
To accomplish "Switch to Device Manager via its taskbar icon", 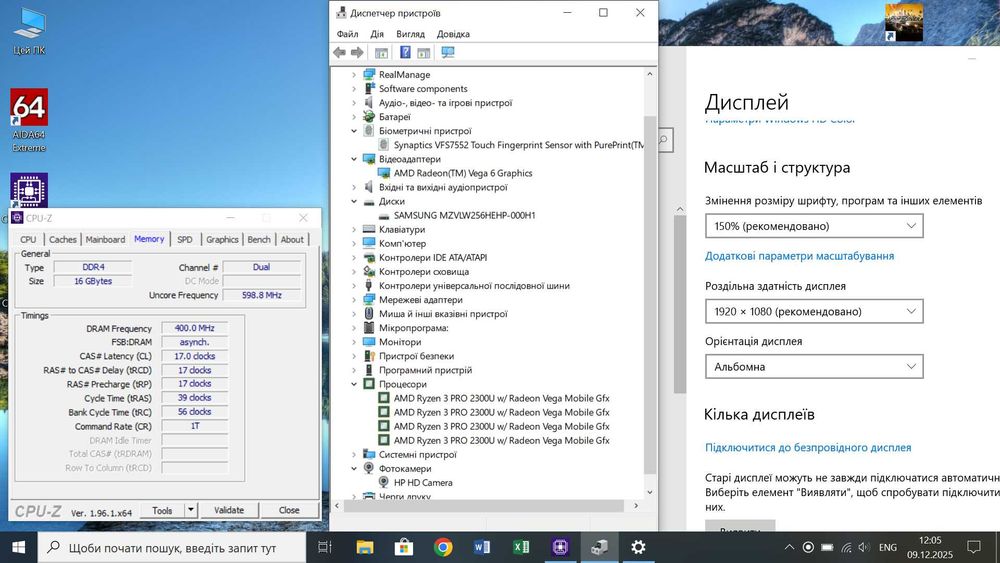I will pyautogui.click(x=599, y=547).
